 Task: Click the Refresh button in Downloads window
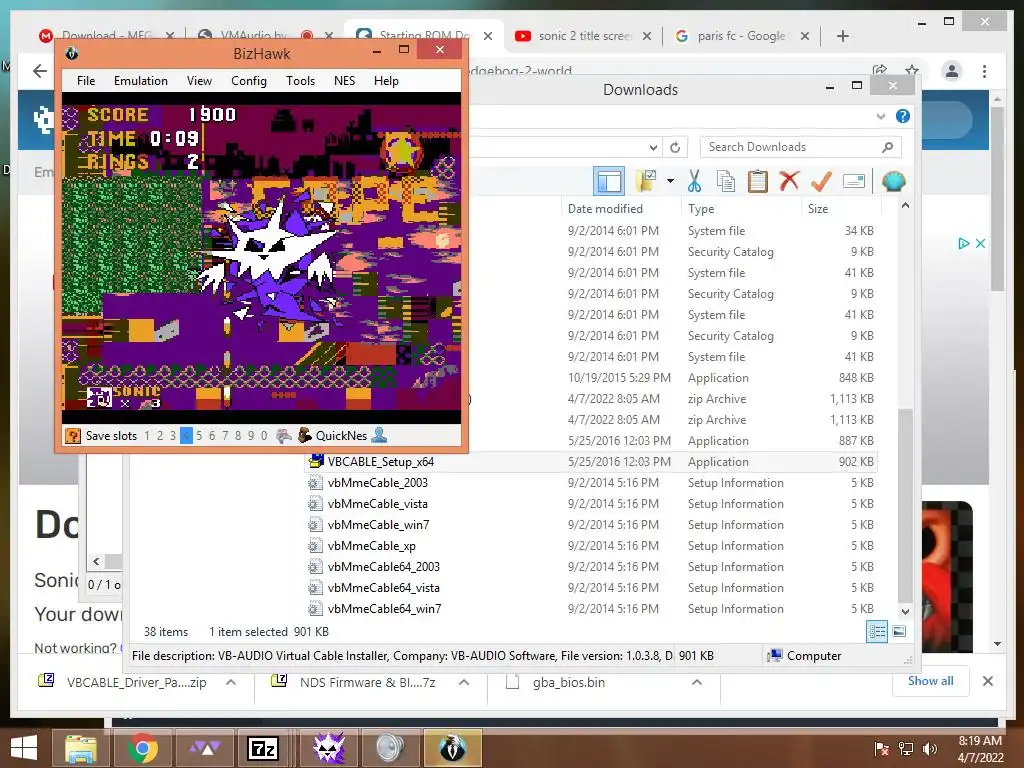tap(675, 148)
